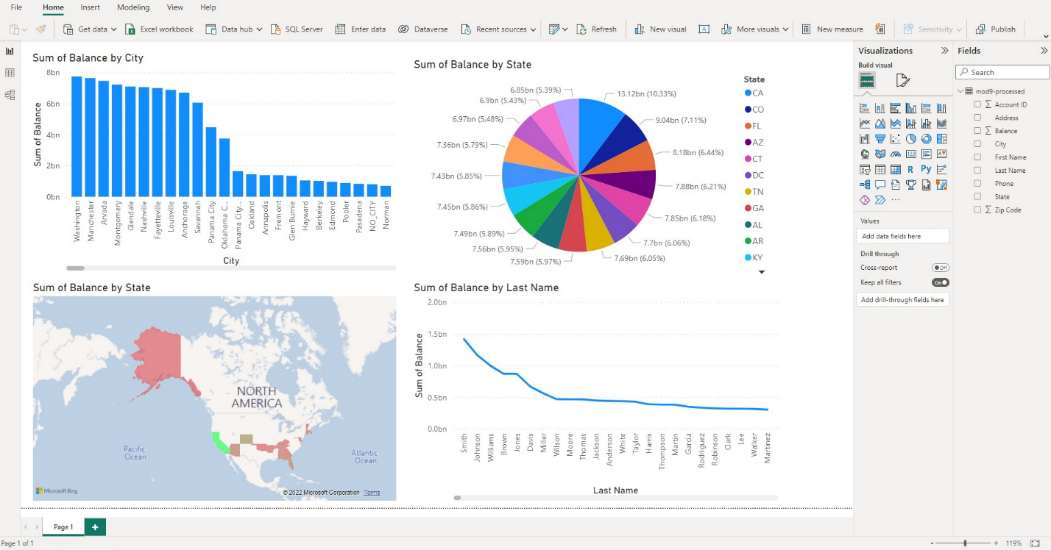Select the R script visual icon
The height and width of the screenshot is (550, 1051).
(910, 169)
